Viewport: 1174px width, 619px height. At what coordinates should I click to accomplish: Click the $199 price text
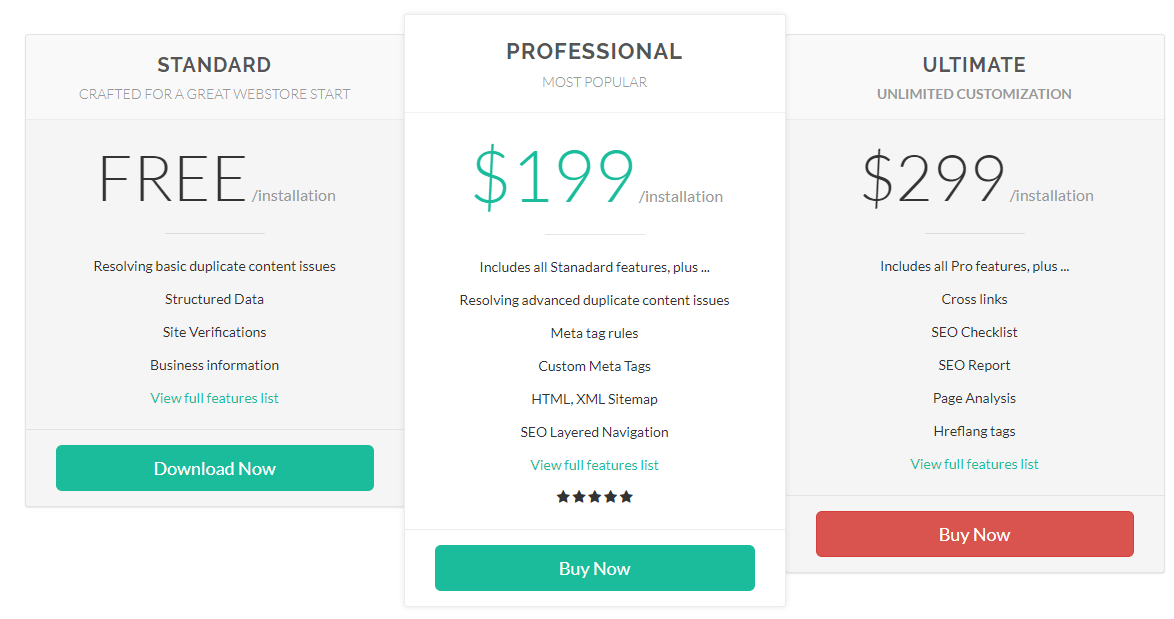coord(554,177)
